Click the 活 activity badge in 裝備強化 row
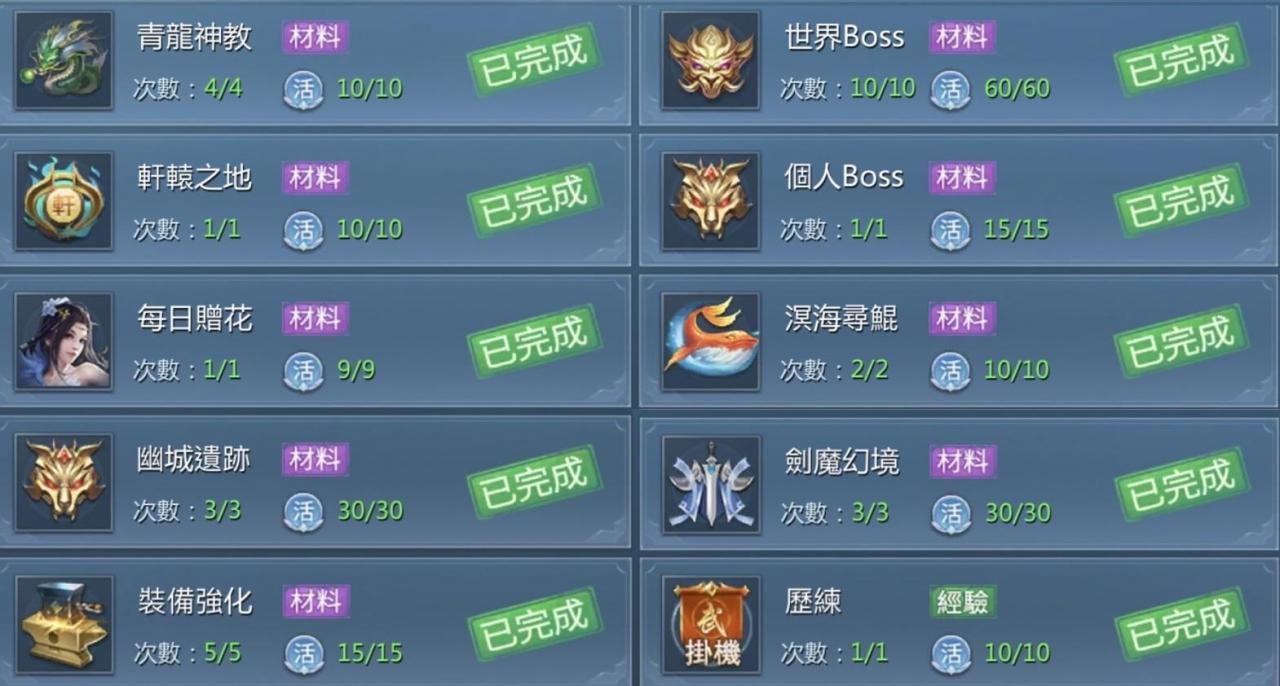The width and height of the screenshot is (1280, 686). point(304,654)
